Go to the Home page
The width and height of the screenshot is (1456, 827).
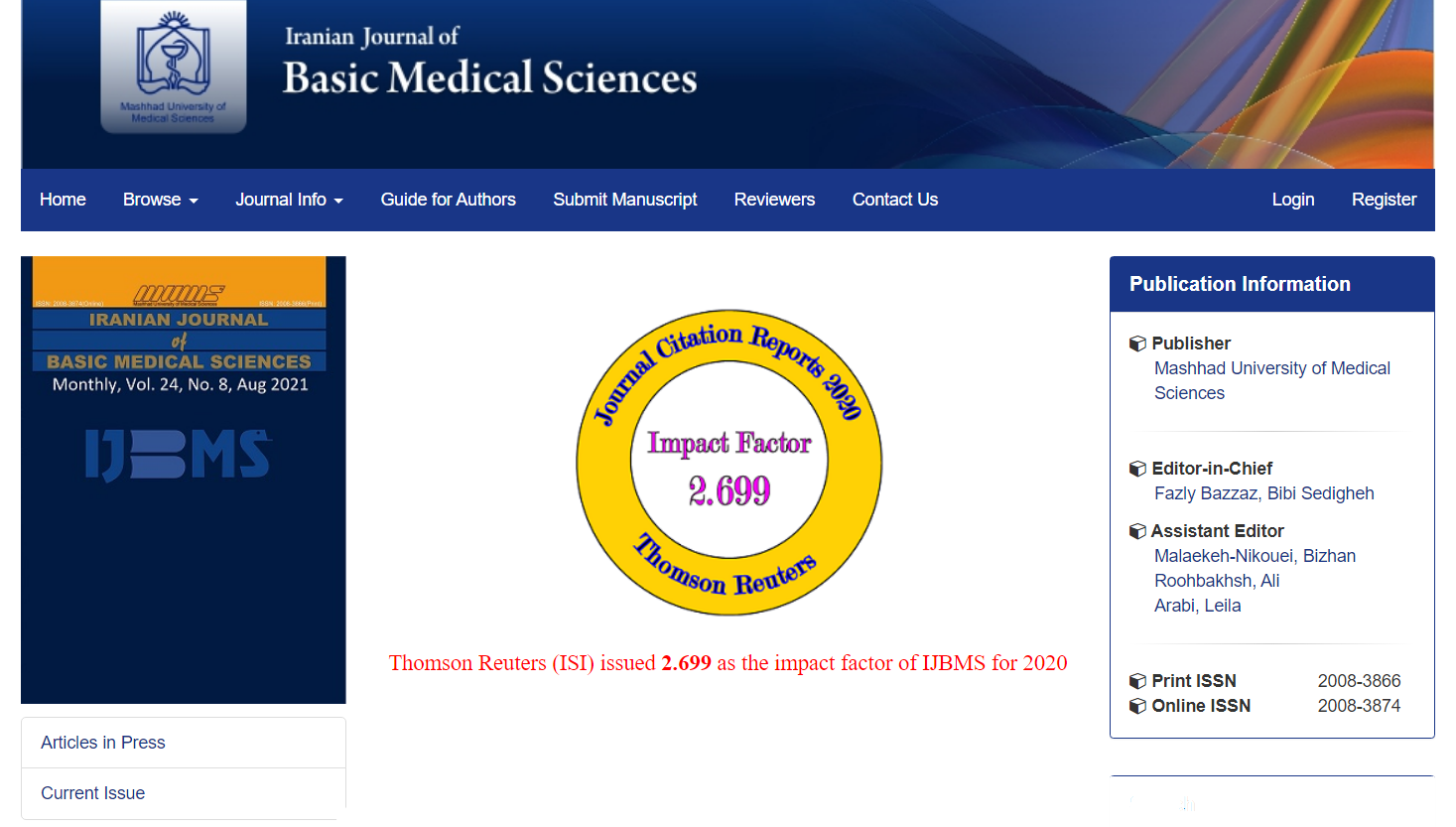[x=63, y=200]
